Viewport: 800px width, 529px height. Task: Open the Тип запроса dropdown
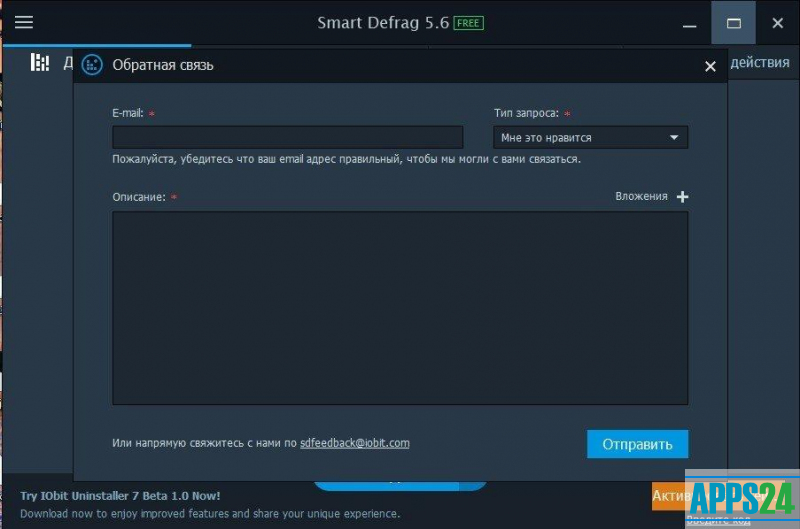pos(589,138)
